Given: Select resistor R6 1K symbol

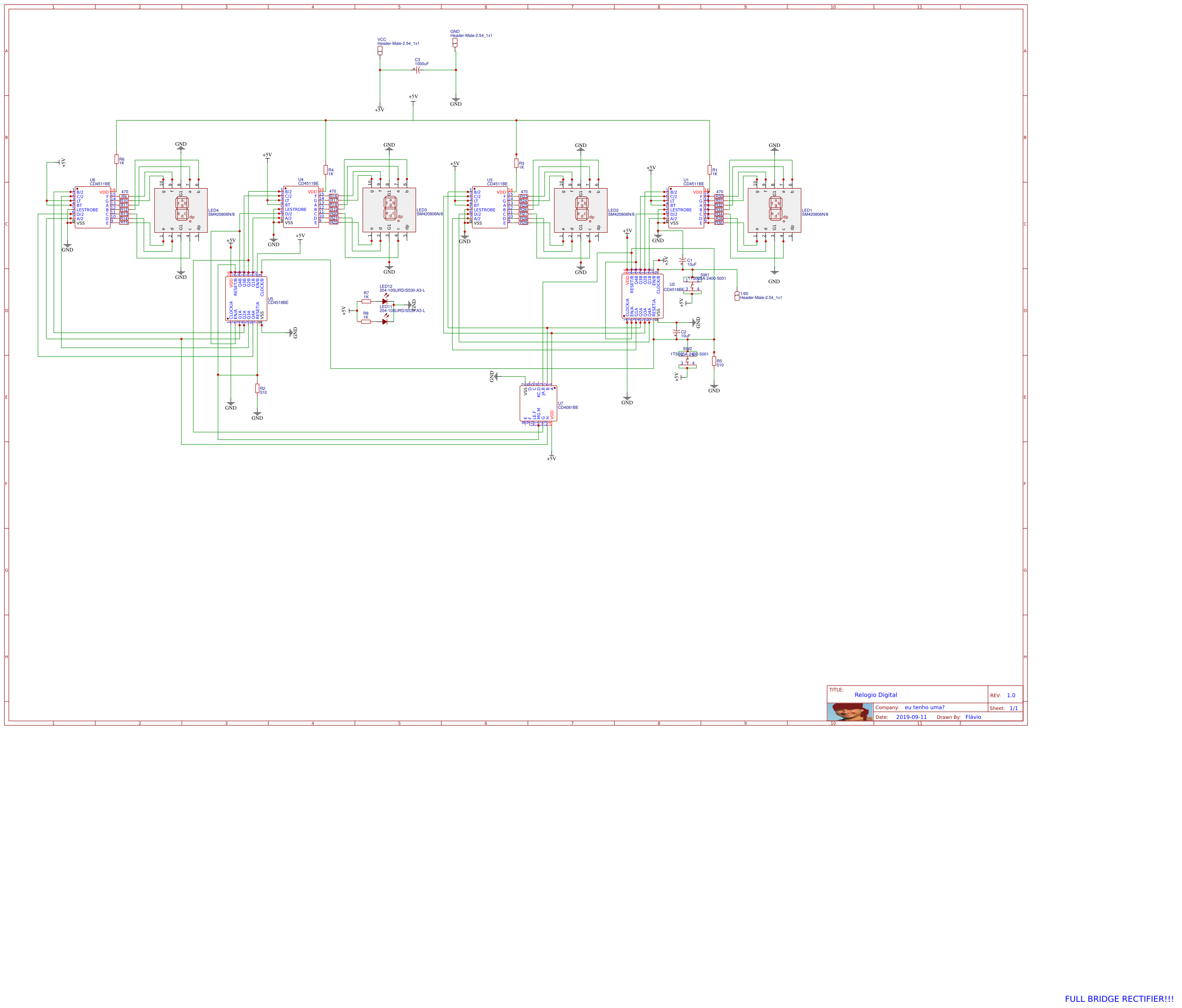Looking at the screenshot, I should pyautogui.click(x=117, y=159).
